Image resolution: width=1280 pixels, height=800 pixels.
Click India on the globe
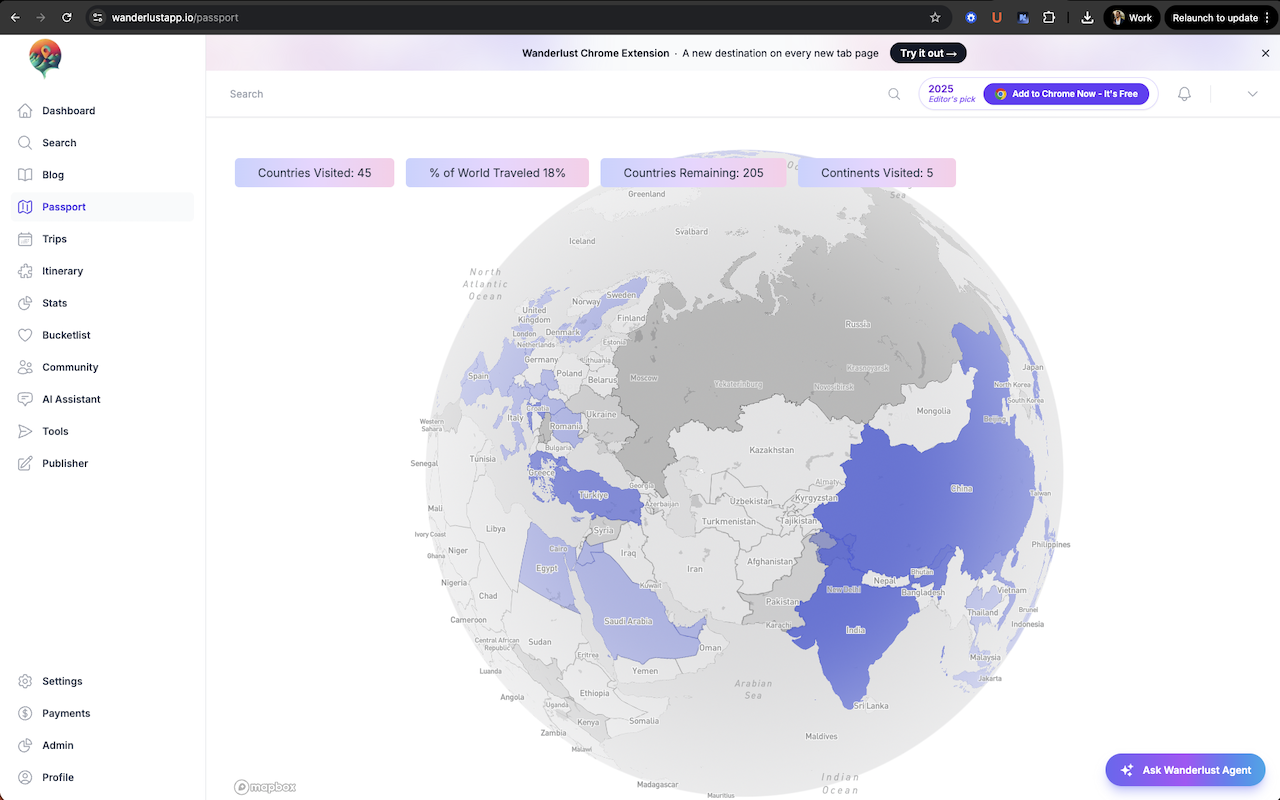tap(855, 630)
